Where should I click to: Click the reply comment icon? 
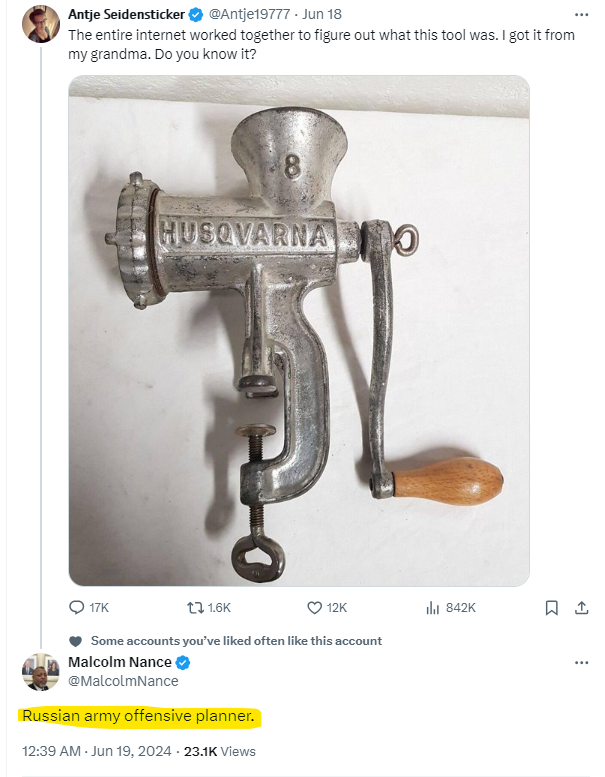pos(77,607)
